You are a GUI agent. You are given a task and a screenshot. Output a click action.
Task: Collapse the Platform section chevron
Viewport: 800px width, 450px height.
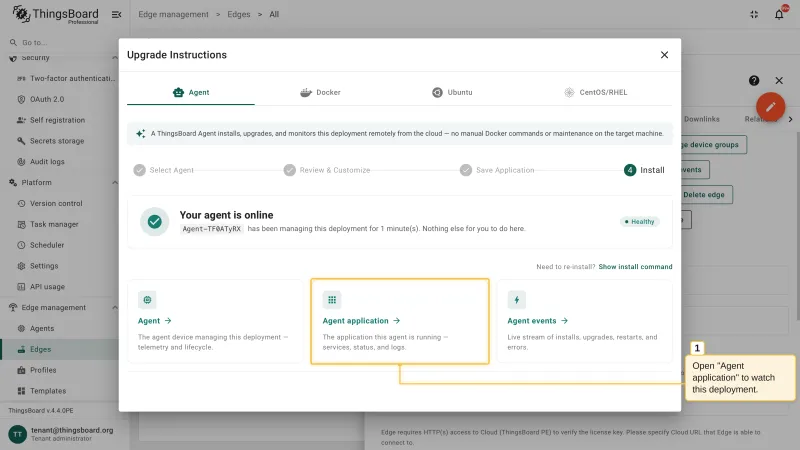(x=114, y=183)
